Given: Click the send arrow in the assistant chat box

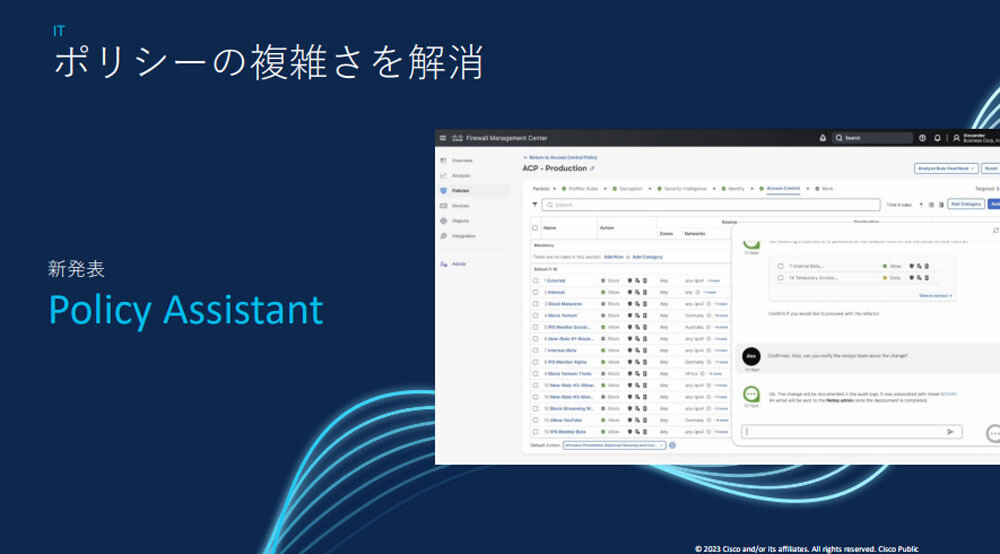Looking at the screenshot, I should (950, 432).
